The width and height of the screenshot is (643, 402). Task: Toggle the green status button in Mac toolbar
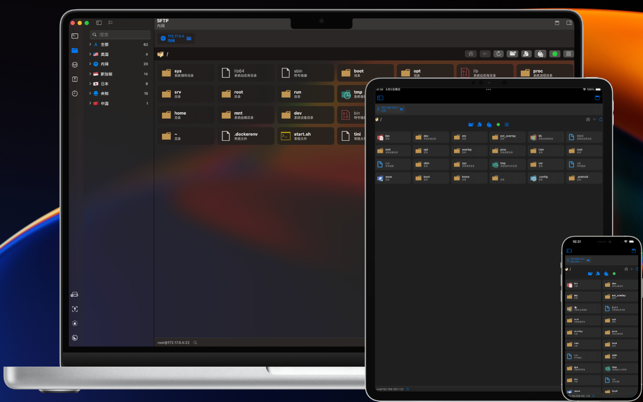pyautogui.click(x=554, y=54)
